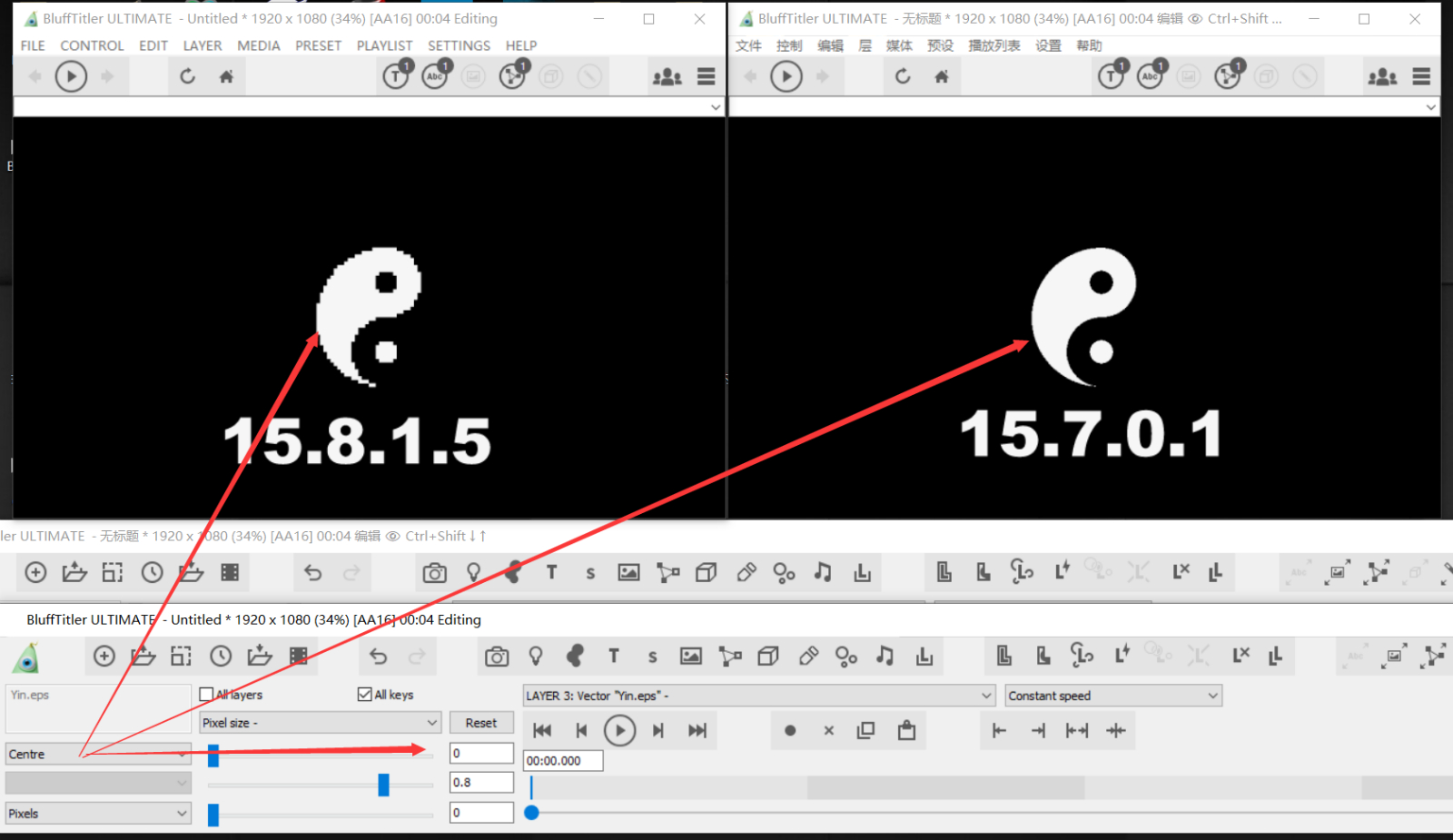This screenshot has height=840, width=1453.
Task: Add 3D cube model layer in bottom window
Action: (768, 656)
